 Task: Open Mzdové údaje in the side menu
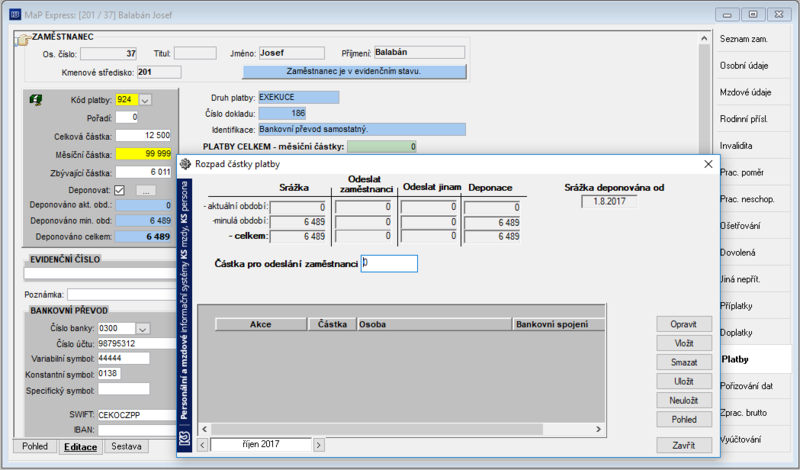(745, 92)
